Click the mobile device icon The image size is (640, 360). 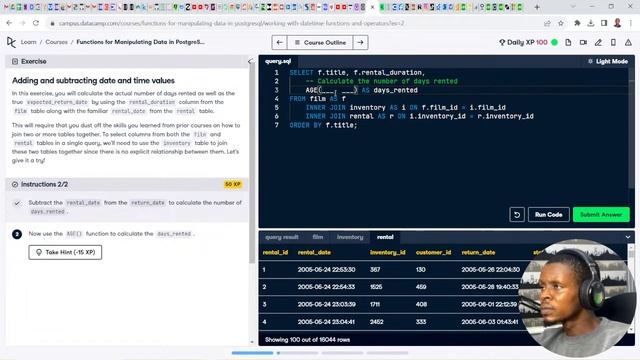[x=613, y=42]
